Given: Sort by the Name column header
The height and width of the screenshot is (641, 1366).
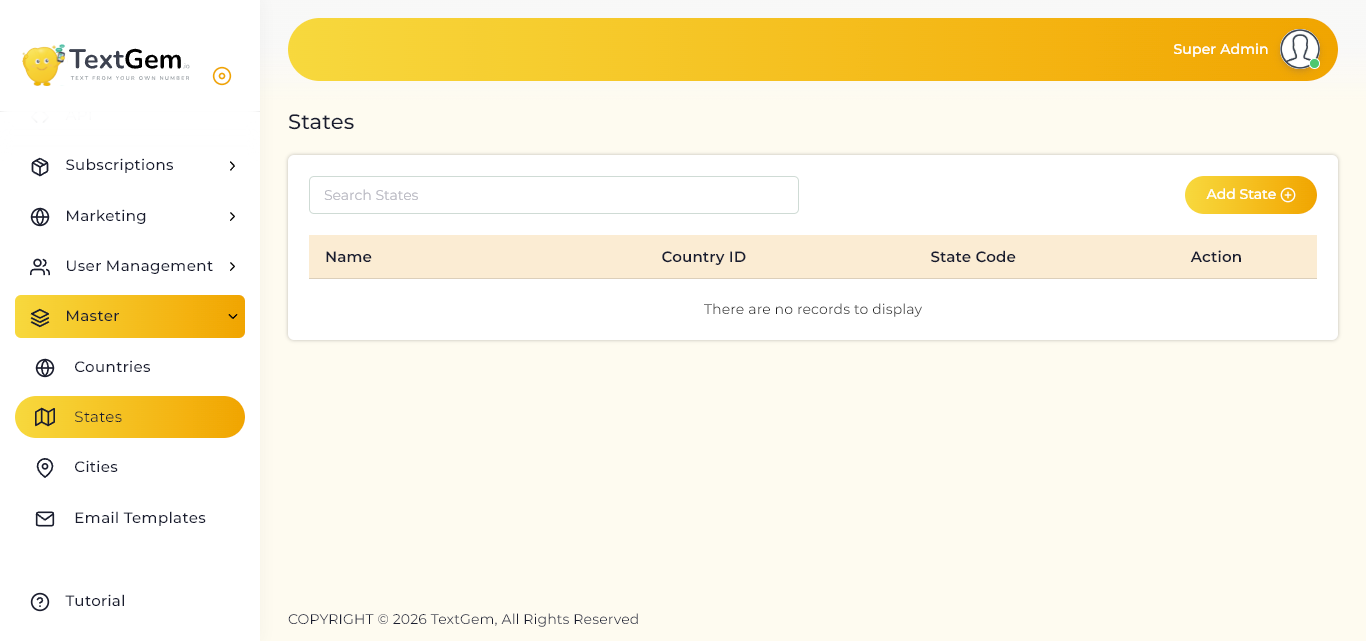Looking at the screenshot, I should pos(348,257).
